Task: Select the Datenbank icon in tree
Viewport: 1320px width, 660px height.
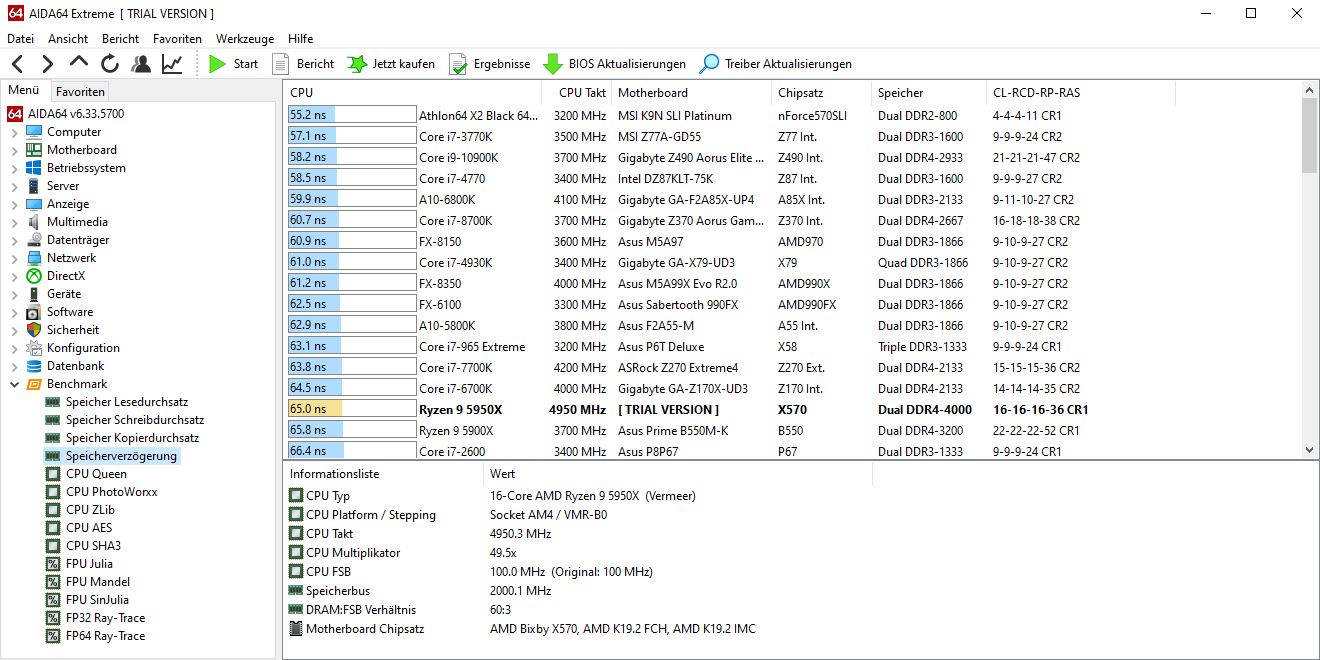Action: coord(34,366)
